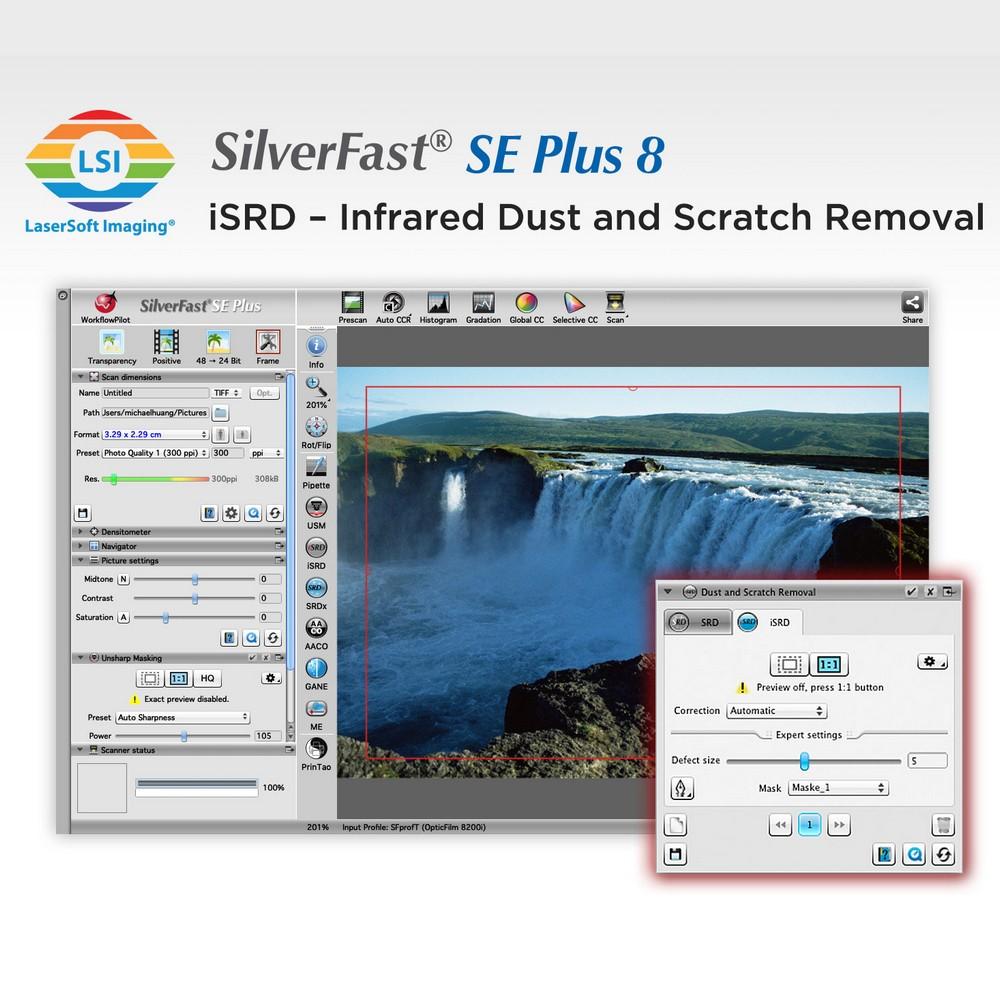Open the USM tool in sidebar
Image resolution: width=1000 pixels, height=985 pixels.
coord(316,507)
